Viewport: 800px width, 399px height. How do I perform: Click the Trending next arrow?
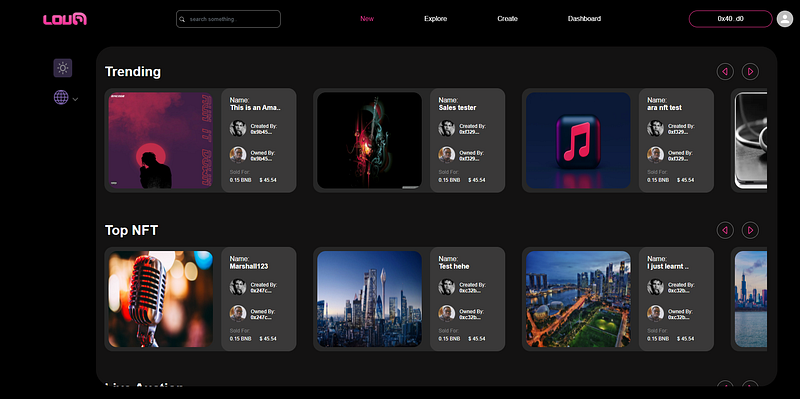(x=750, y=71)
